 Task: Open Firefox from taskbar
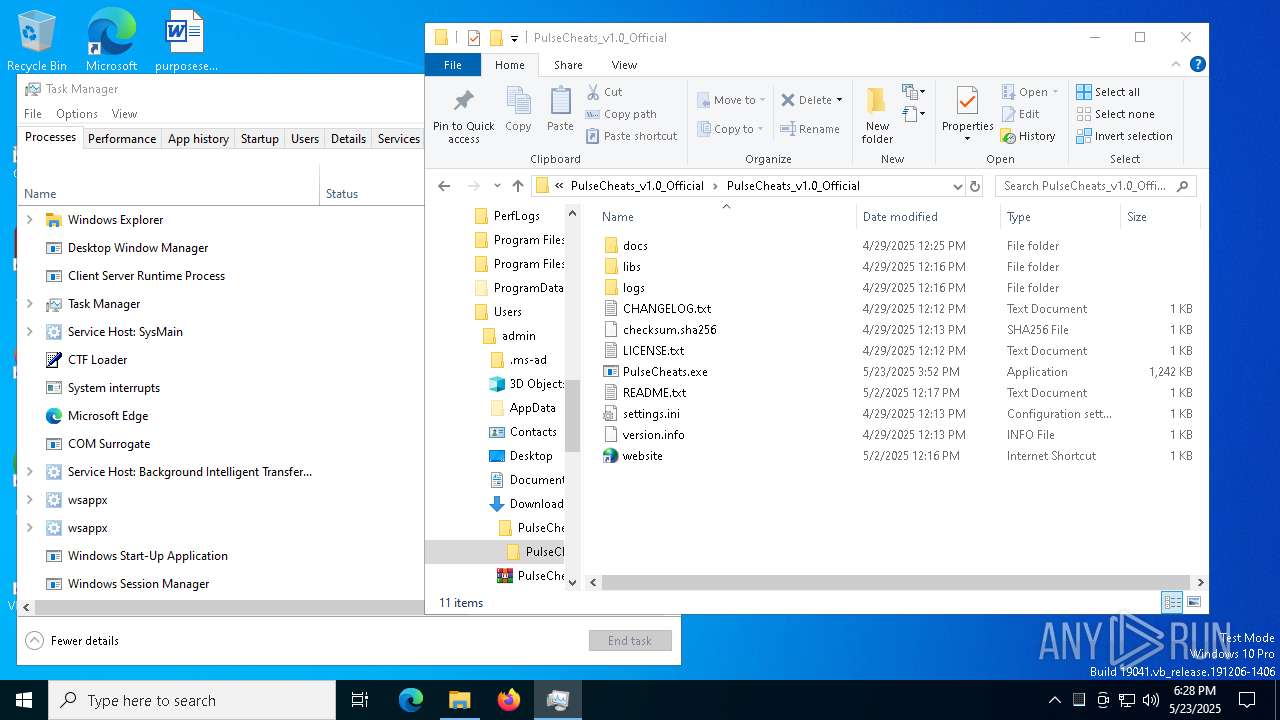coord(509,700)
